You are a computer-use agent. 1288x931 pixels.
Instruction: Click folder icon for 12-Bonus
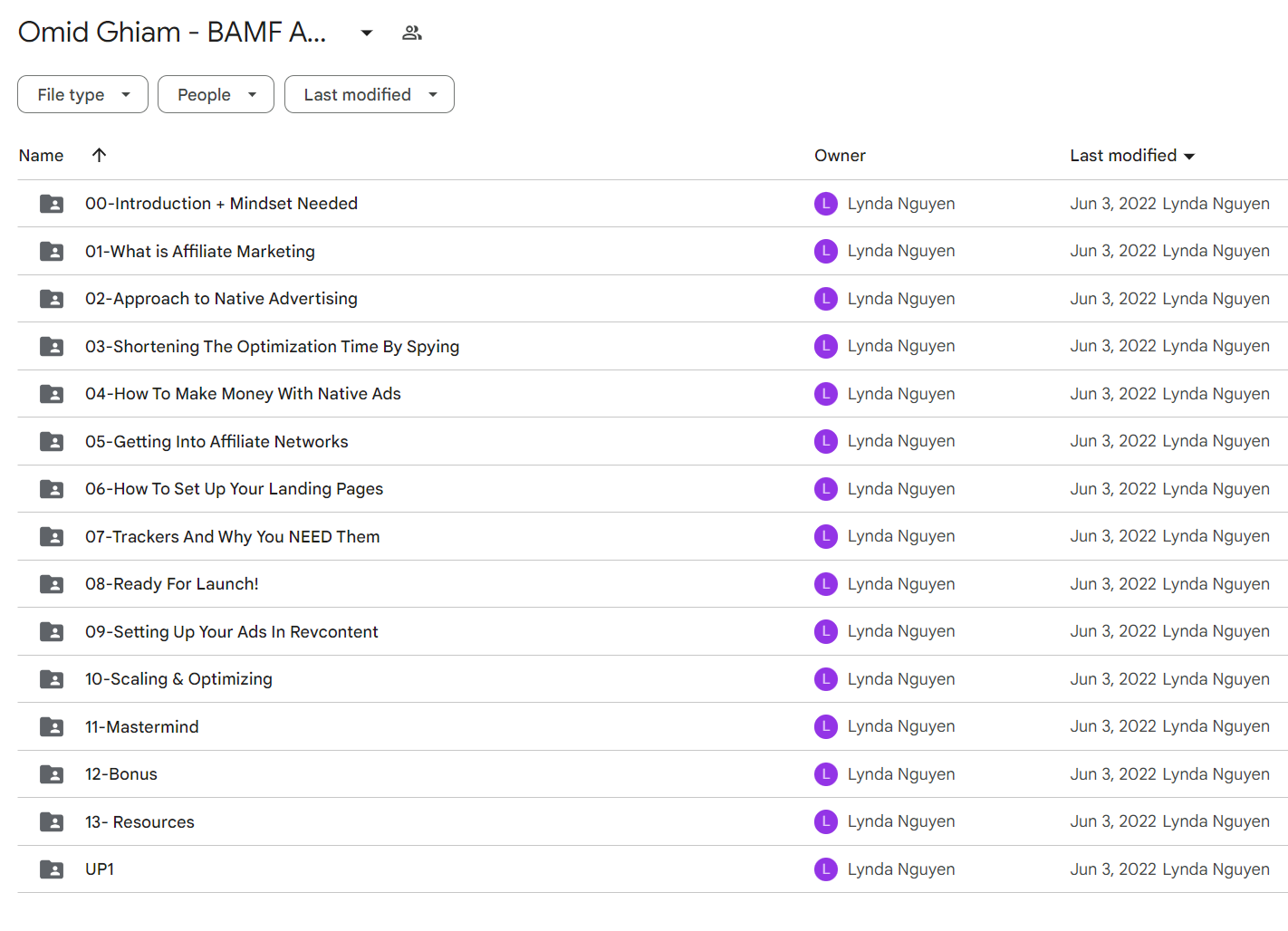[52, 774]
